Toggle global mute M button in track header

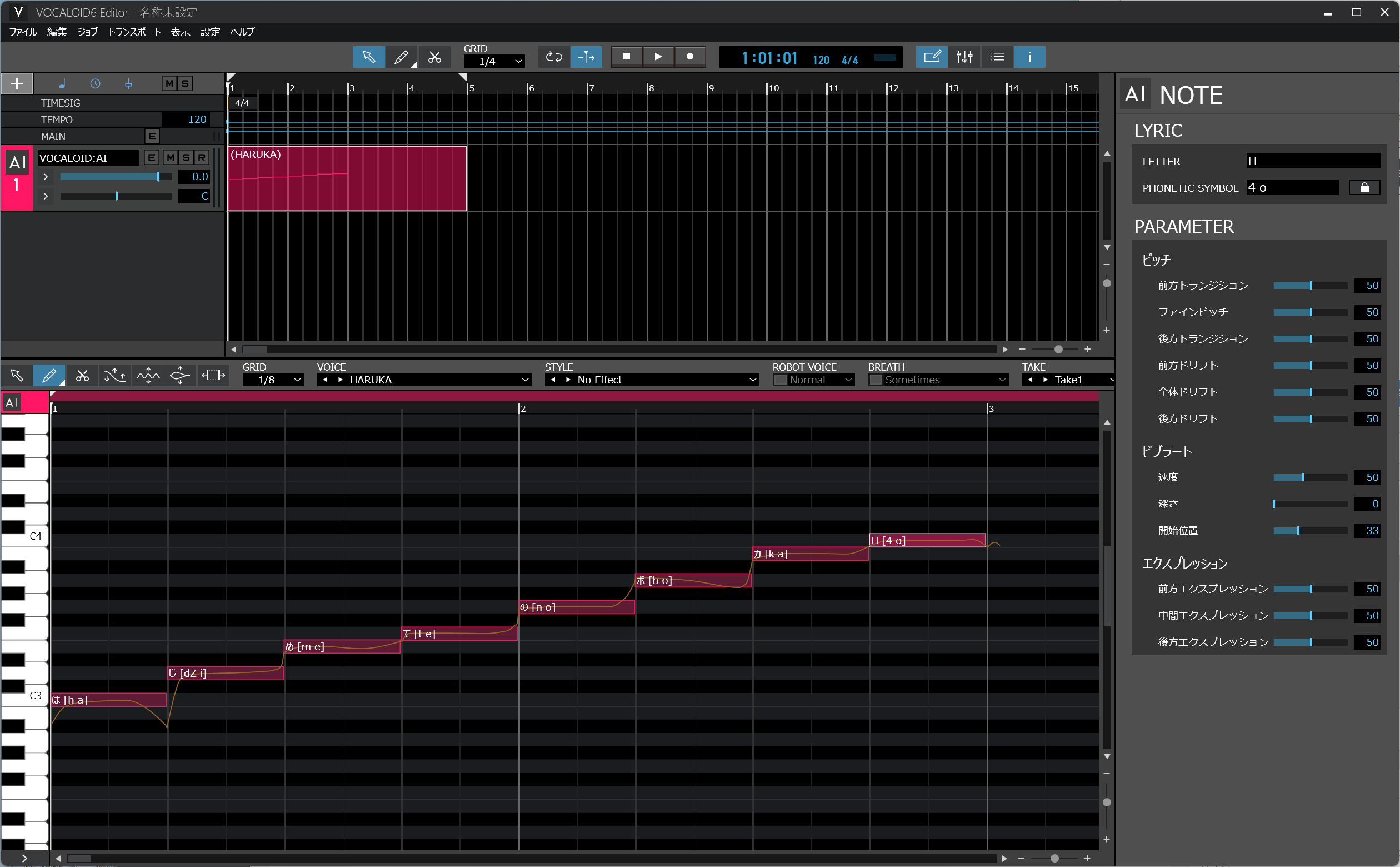[169, 84]
